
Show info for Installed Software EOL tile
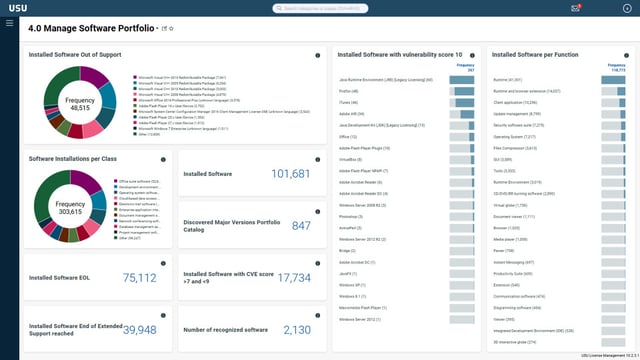point(163,263)
